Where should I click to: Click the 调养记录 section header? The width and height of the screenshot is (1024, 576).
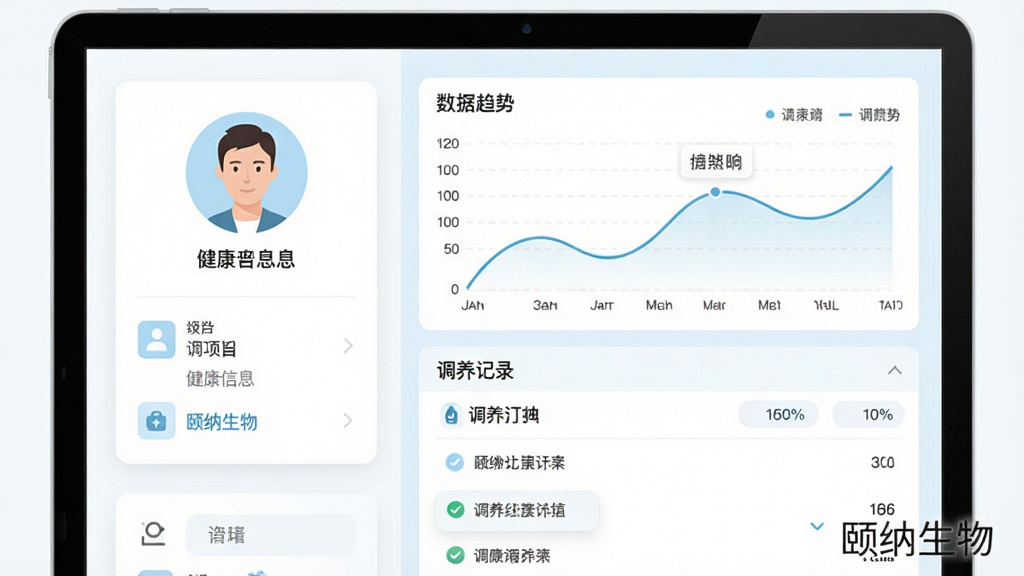[x=475, y=371]
